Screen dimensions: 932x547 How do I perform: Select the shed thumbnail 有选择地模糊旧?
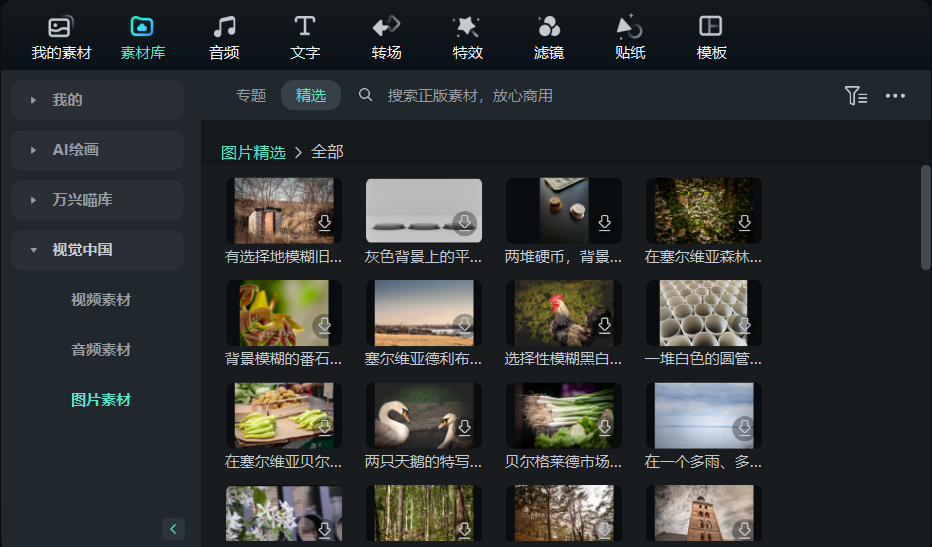pyautogui.click(x=284, y=210)
